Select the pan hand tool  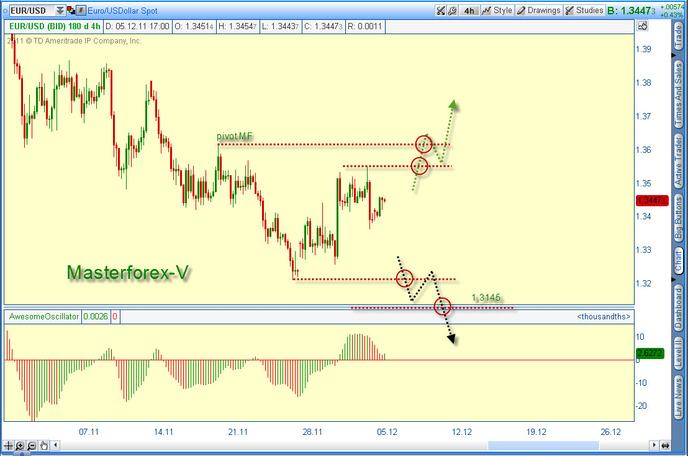coord(44,445)
